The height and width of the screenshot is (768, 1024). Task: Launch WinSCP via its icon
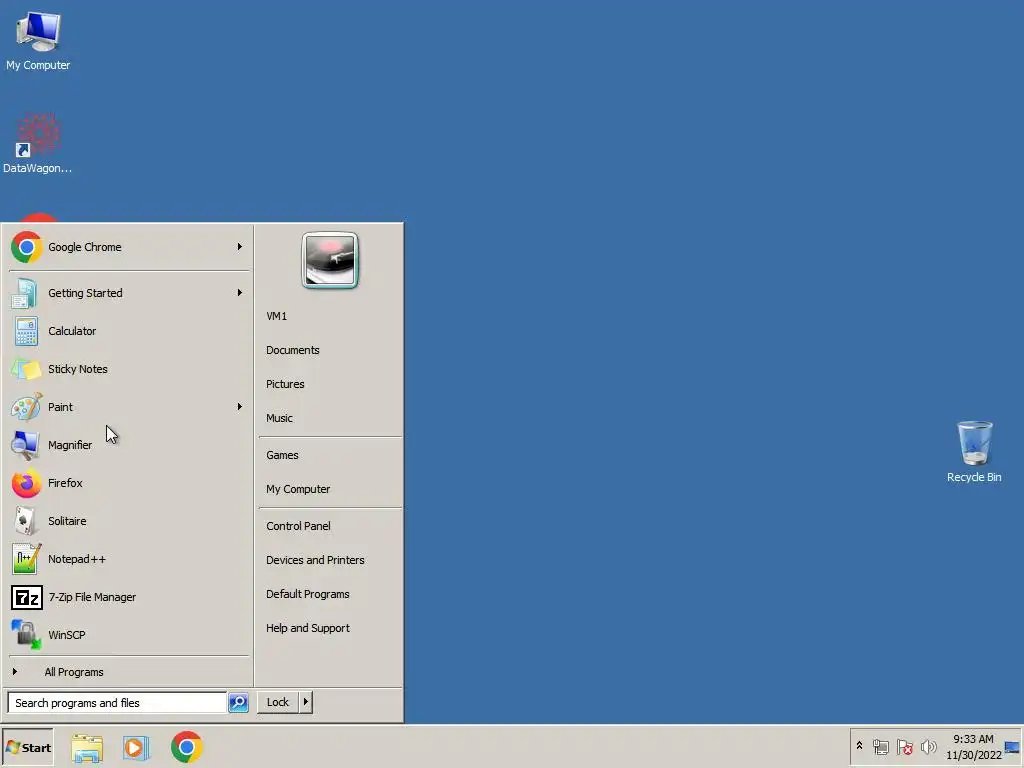point(26,635)
